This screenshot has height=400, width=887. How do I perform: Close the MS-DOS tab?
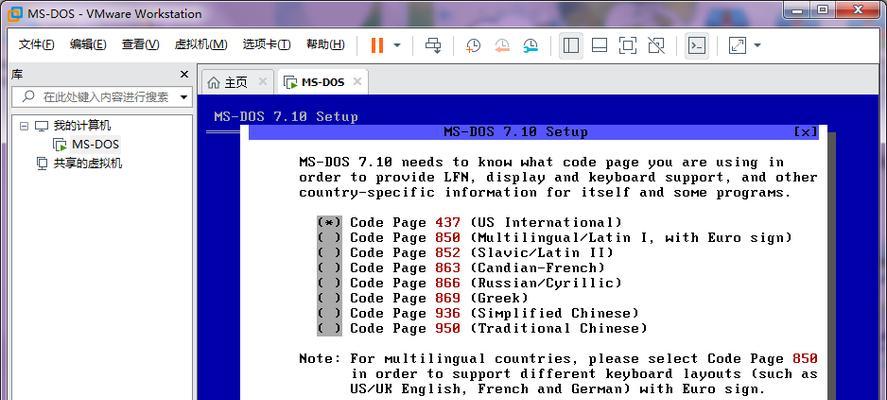(357, 82)
